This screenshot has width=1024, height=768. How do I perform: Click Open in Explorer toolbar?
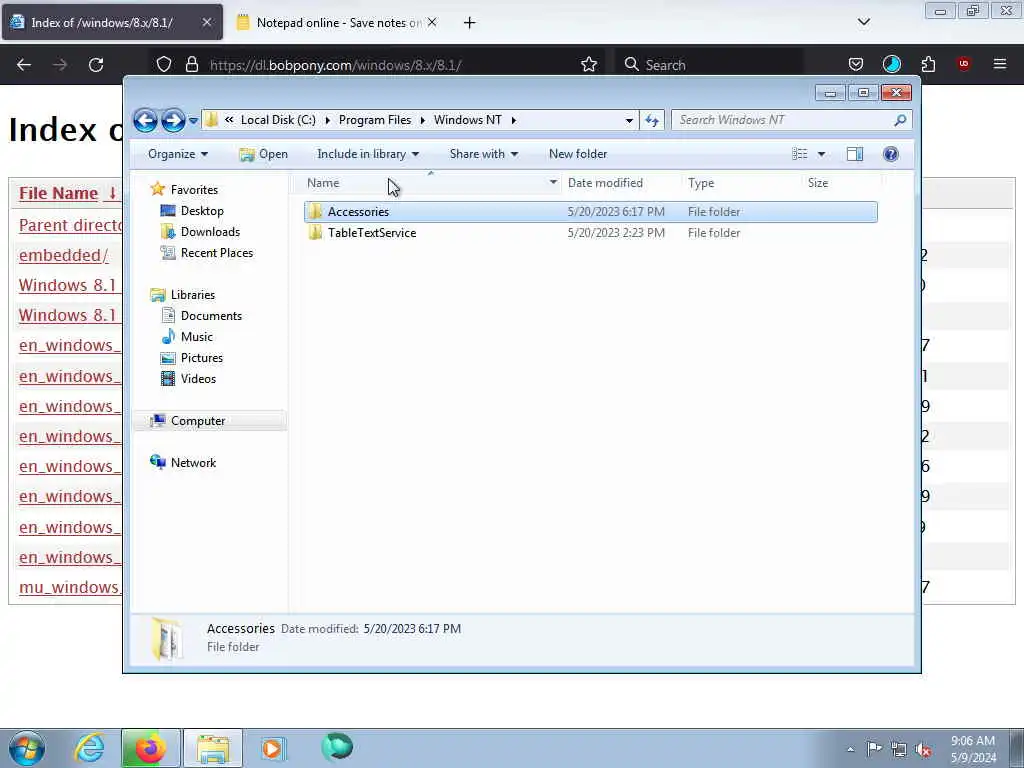tap(263, 154)
